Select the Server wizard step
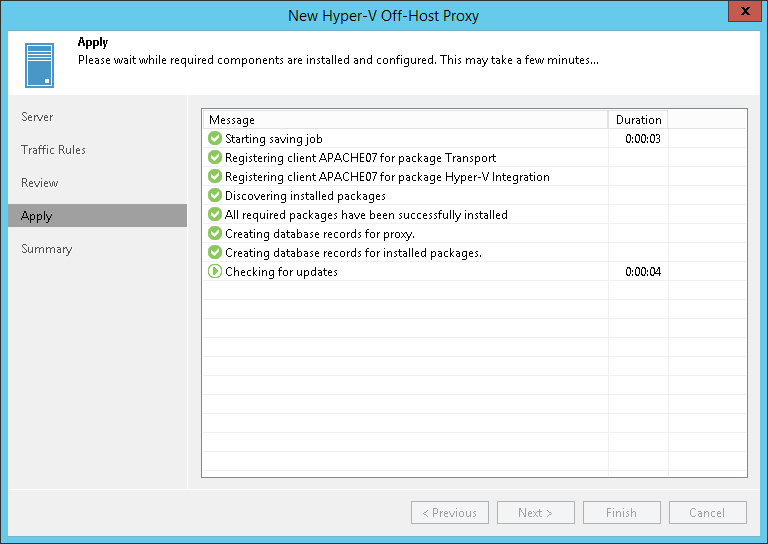Viewport: 768px width, 544px height. [38, 117]
